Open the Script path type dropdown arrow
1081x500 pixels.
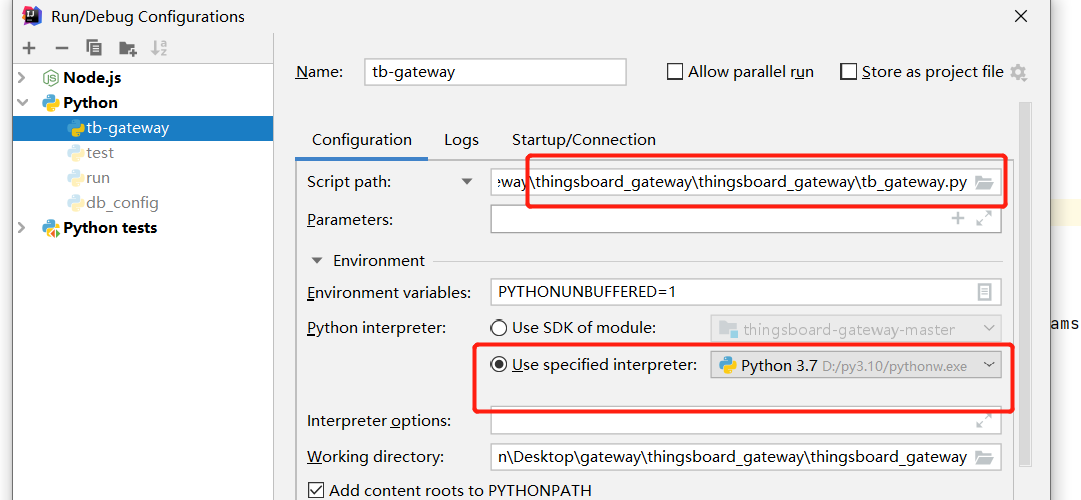pyautogui.click(x=466, y=182)
